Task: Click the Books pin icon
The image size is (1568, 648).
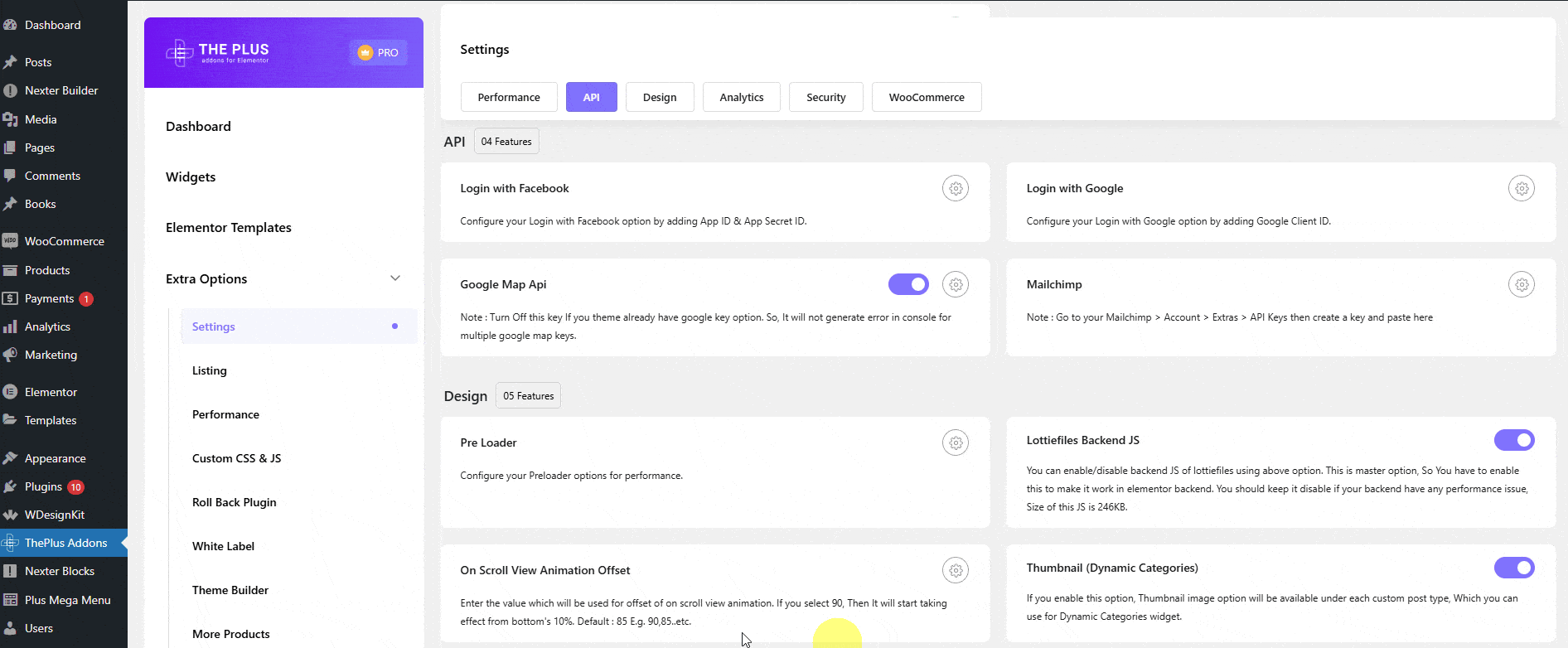Action: point(10,204)
